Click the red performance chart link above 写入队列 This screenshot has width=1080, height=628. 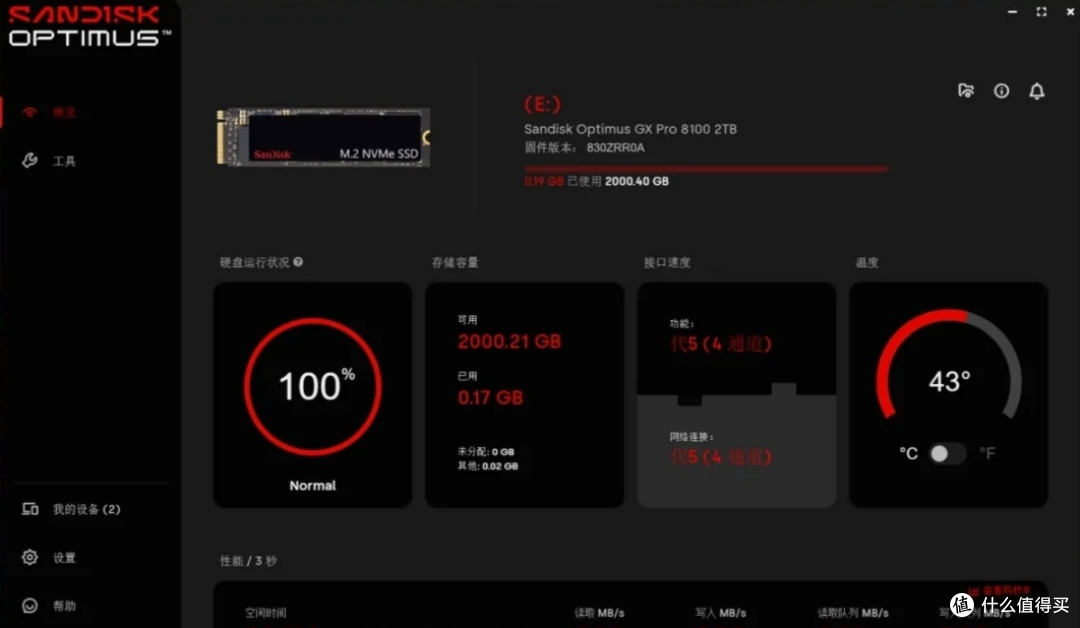tap(999, 591)
